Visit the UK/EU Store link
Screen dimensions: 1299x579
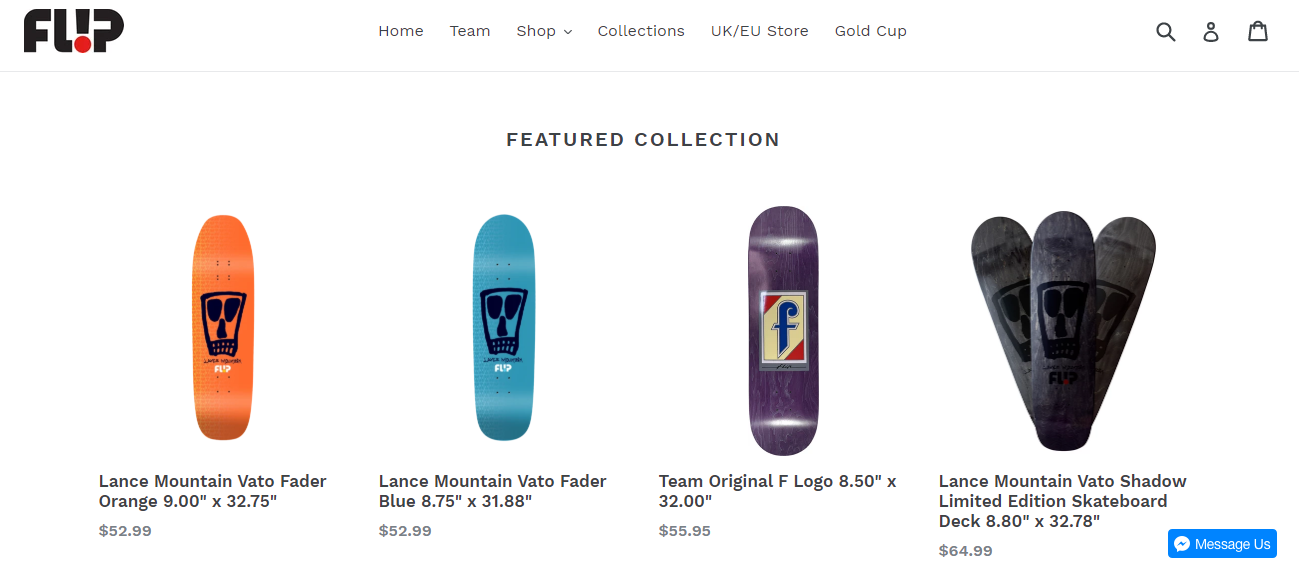[760, 31]
